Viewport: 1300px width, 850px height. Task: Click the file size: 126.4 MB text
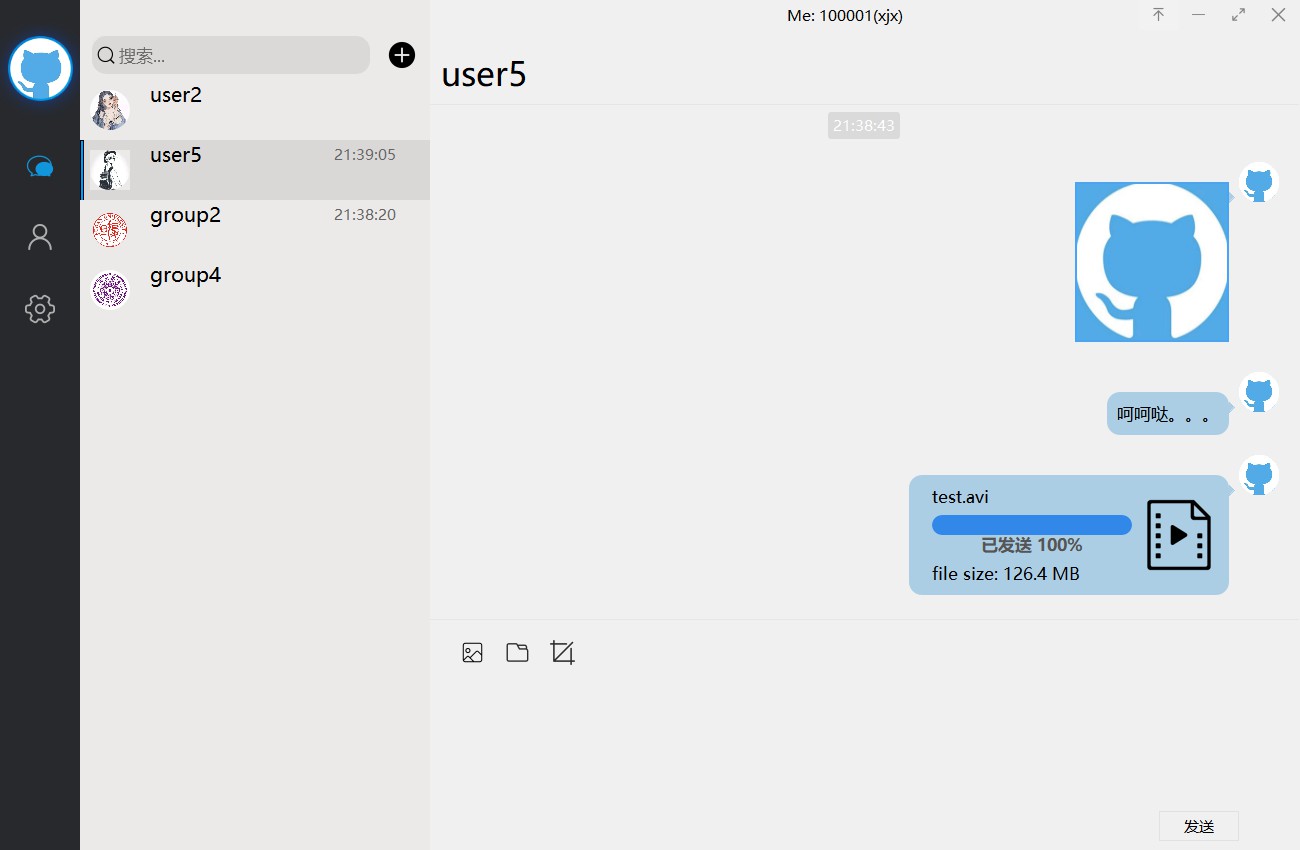click(1006, 574)
